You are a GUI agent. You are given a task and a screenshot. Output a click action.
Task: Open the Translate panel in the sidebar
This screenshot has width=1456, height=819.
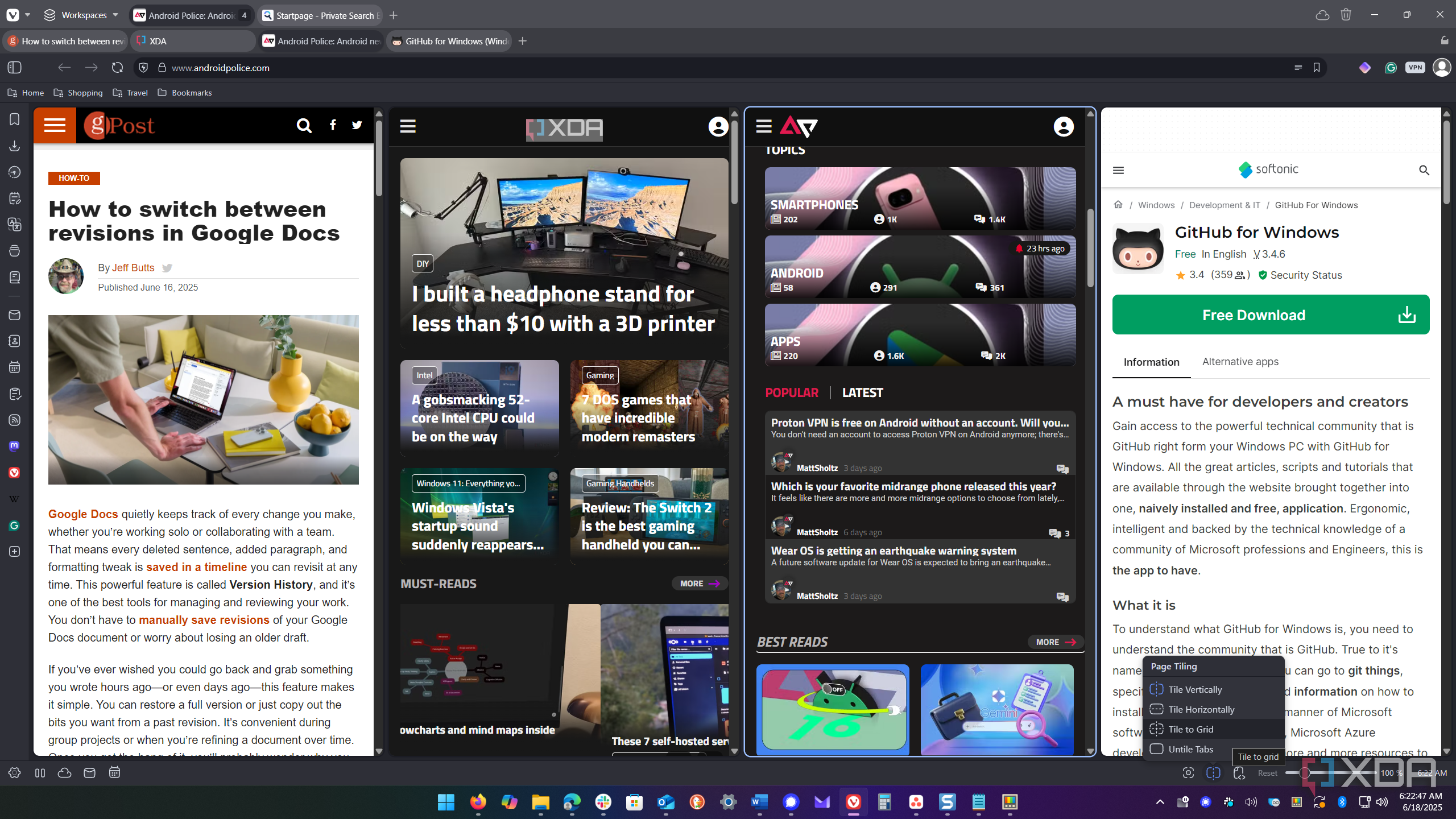[15, 225]
